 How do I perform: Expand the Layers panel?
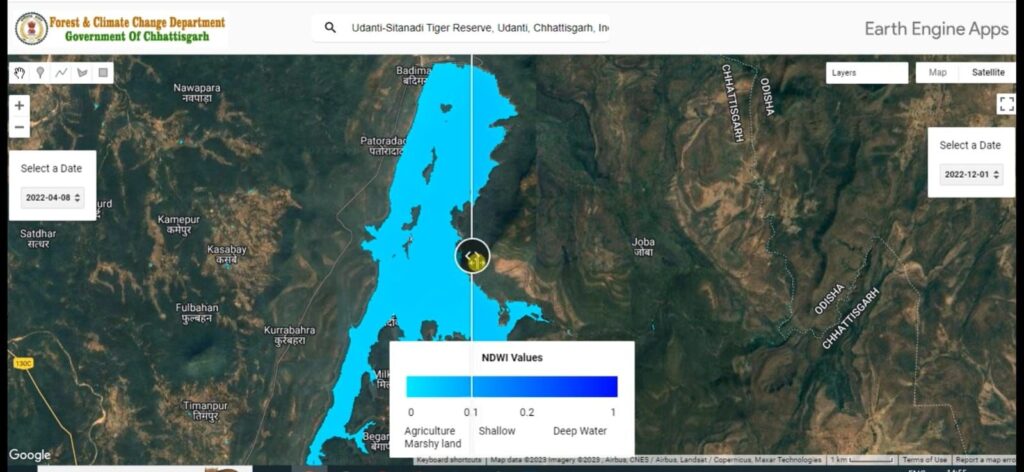click(x=866, y=73)
